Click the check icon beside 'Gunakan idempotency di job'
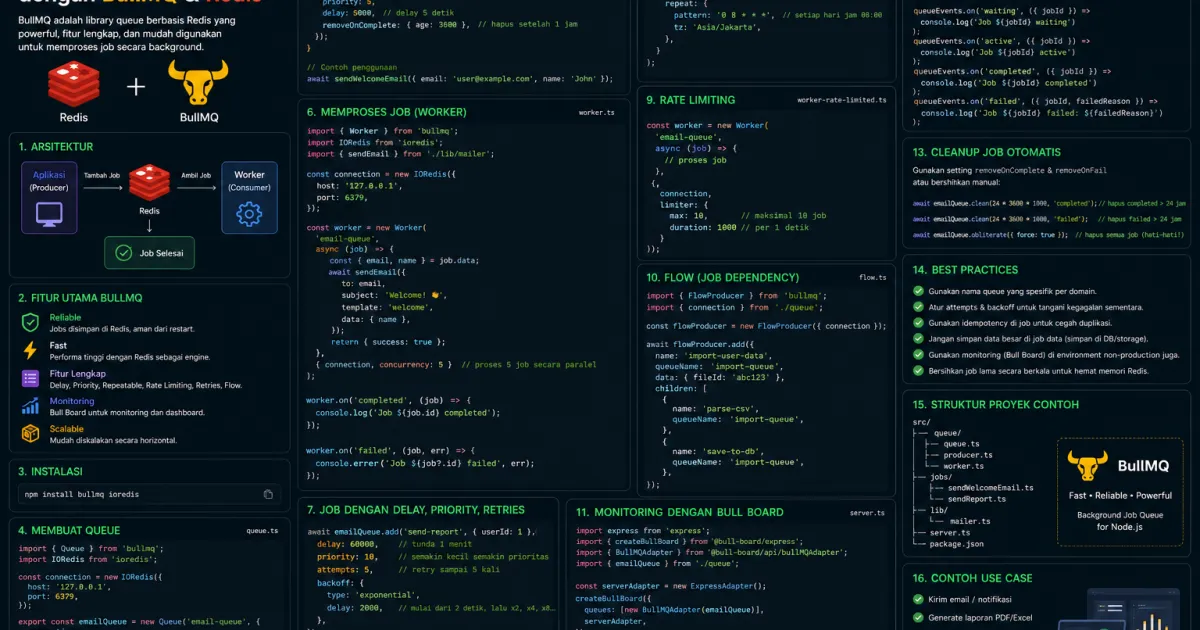Viewport: 1200px width, 630px height. [x=919, y=323]
